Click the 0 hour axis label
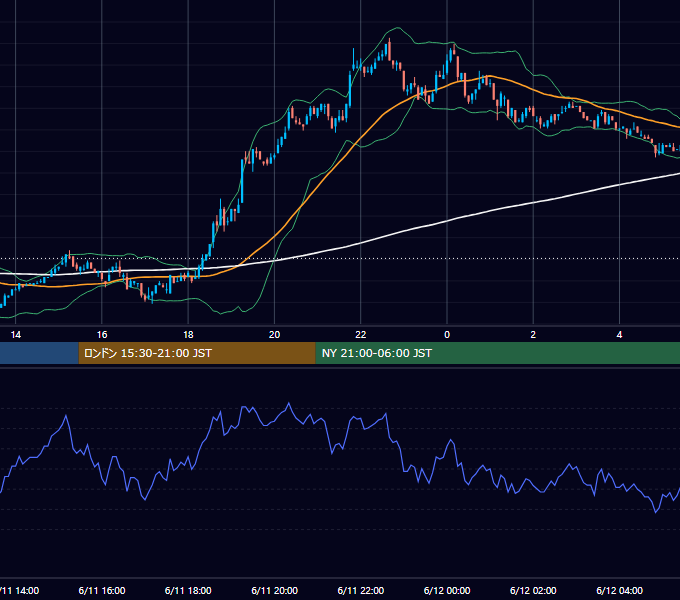 pos(447,335)
